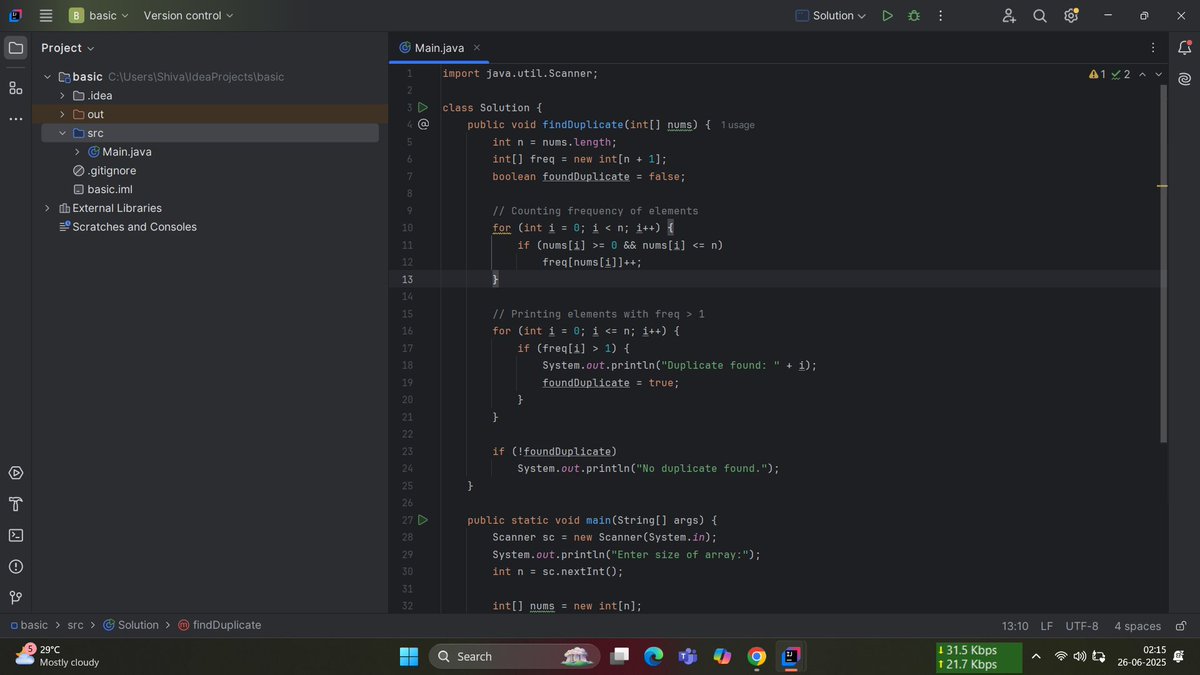Image resolution: width=1200 pixels, height=675 pixels.
Task: Click run gutter icon beside main method
Action: click(x=423, y=520)
